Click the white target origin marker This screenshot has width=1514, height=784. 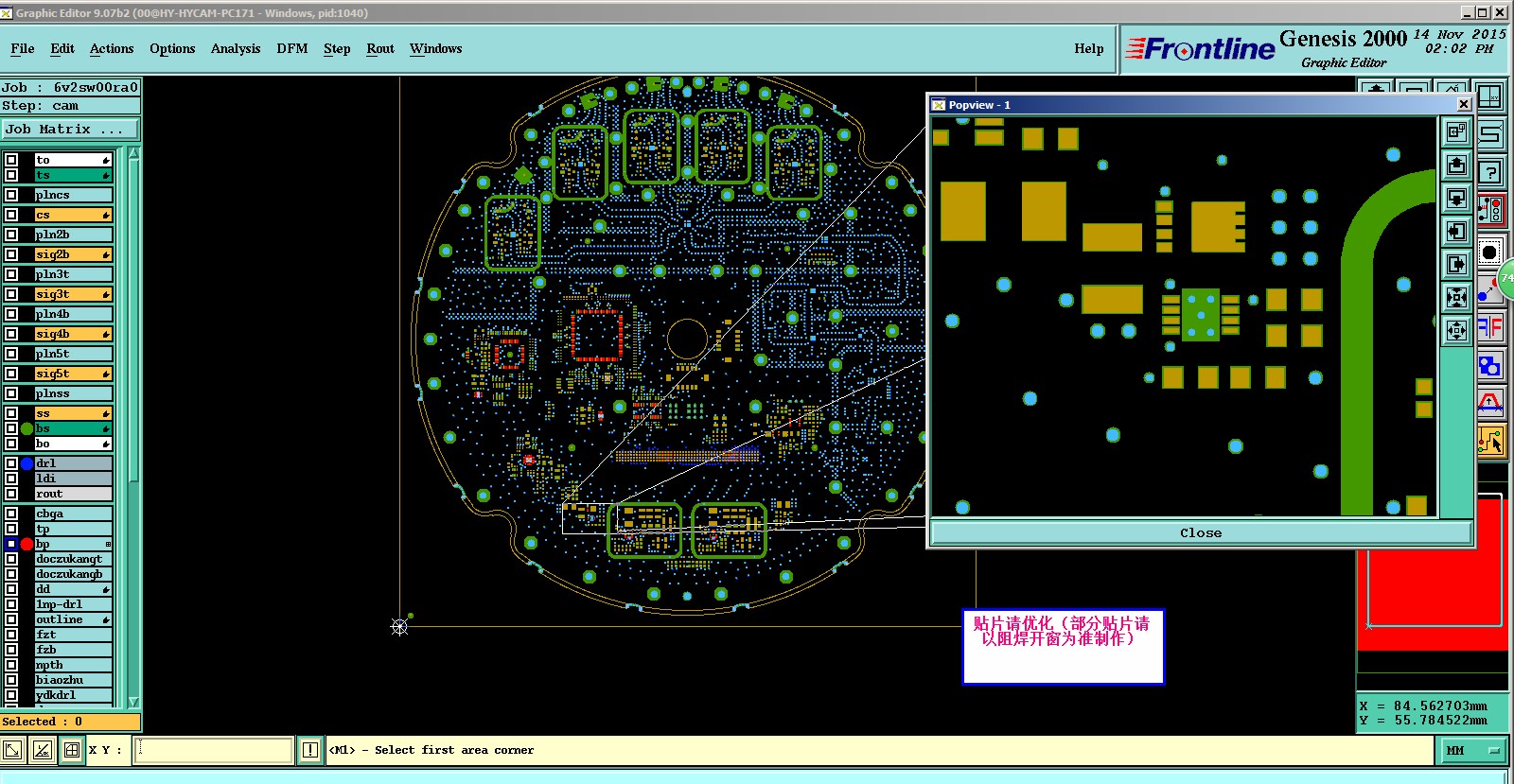tap(399, 626)
